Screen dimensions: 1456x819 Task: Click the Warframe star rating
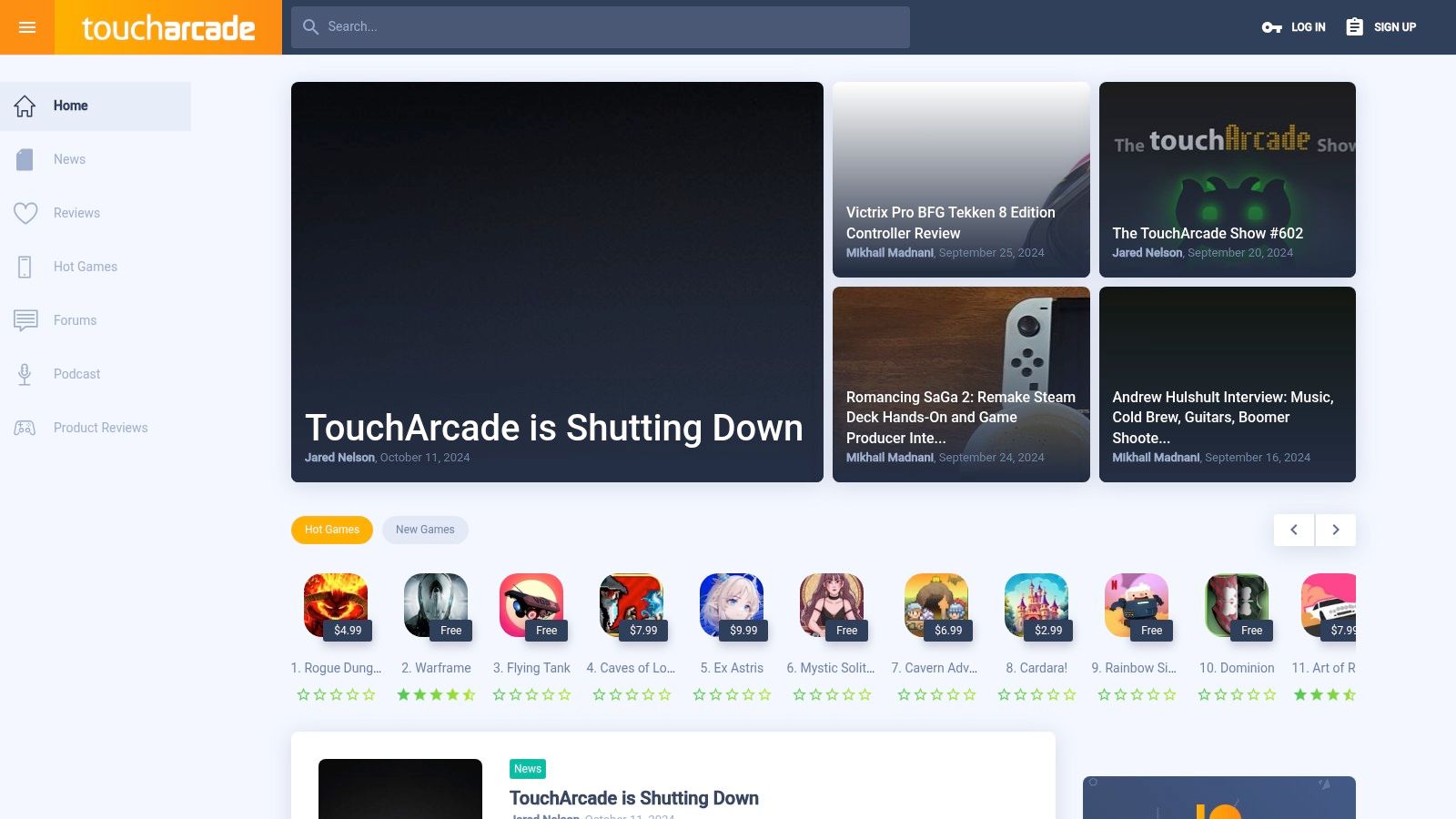pyautogui.click(x=436, y=695)
